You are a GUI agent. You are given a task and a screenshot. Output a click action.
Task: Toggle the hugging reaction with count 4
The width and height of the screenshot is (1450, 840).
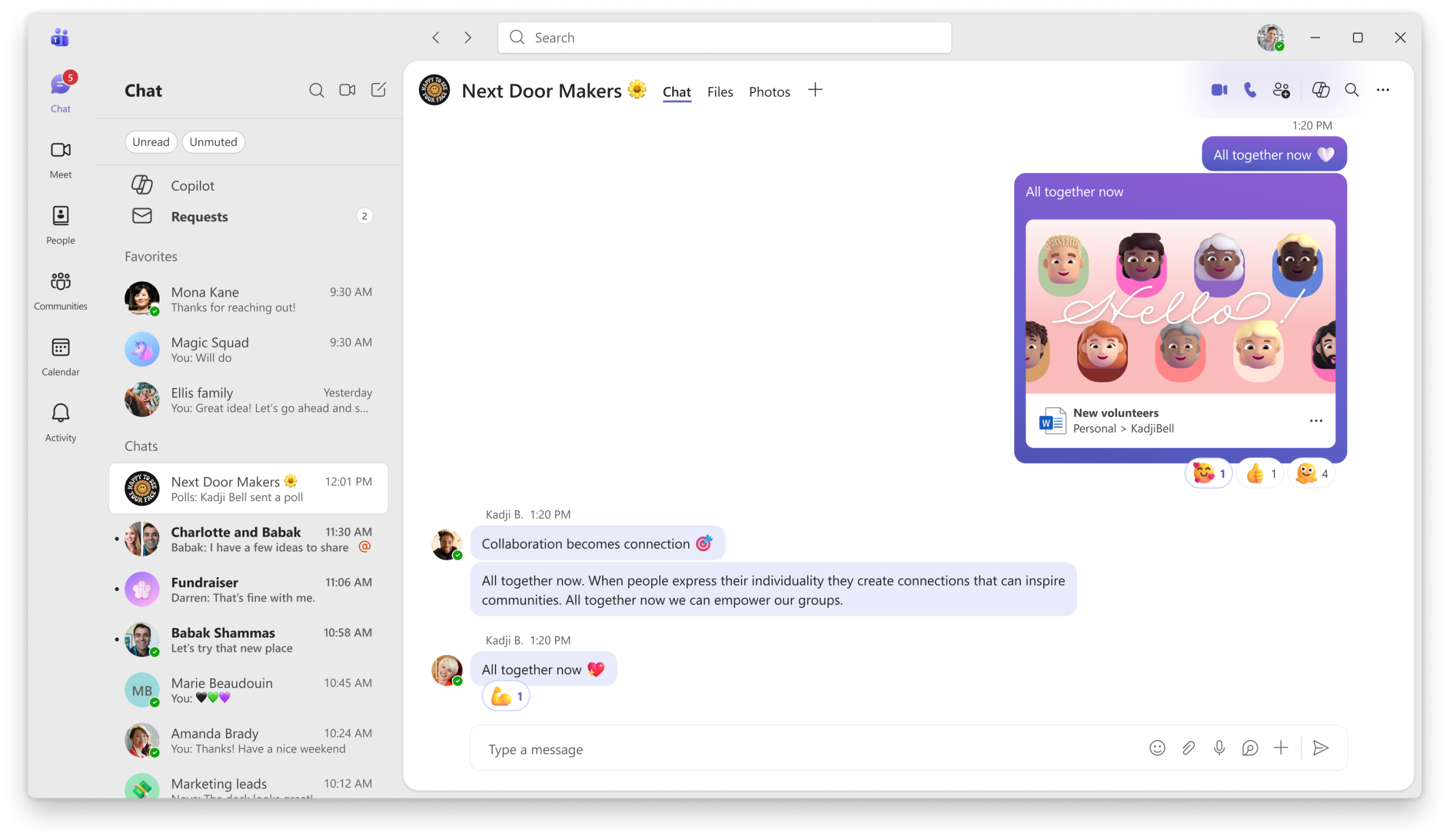(x=1311, y=474)
